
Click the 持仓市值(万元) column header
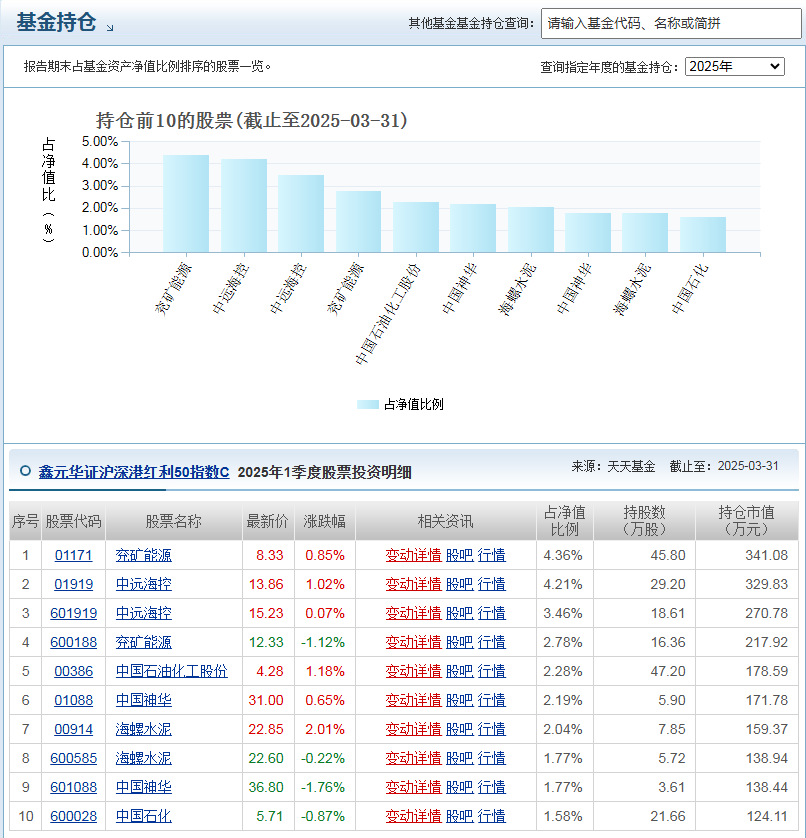click(746, 521)
